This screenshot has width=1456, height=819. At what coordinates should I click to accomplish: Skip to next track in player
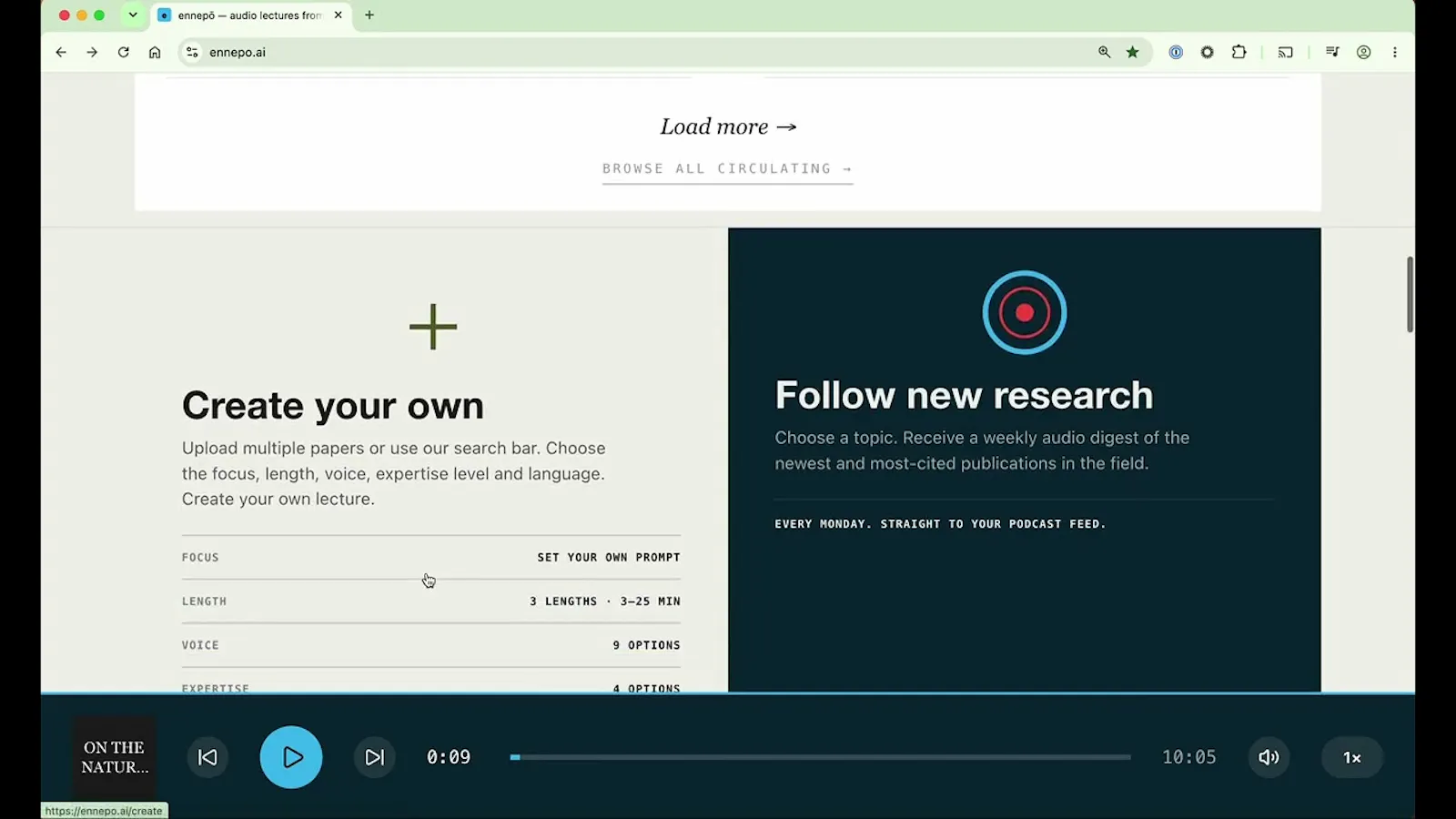click(x=374, y=757)
